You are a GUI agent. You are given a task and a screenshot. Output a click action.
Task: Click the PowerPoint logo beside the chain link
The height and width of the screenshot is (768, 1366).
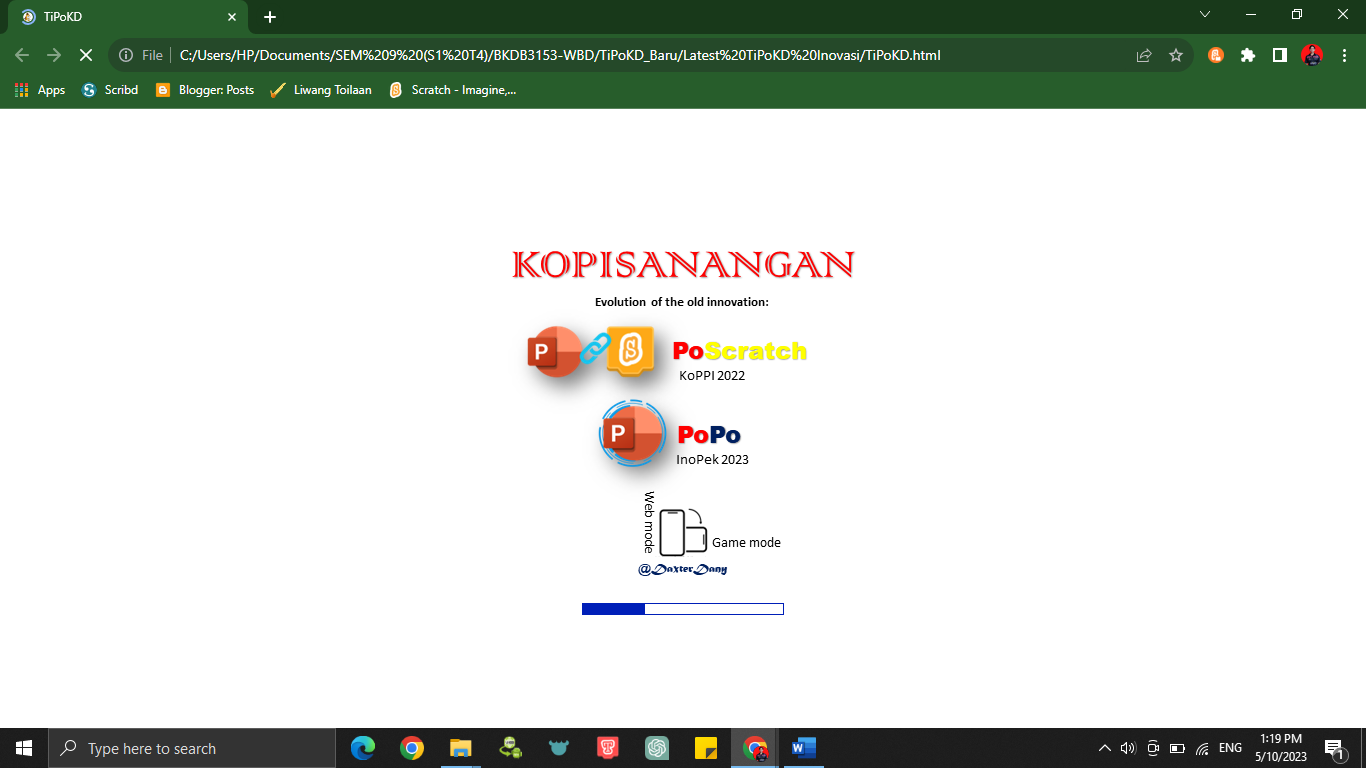(554, 352)
